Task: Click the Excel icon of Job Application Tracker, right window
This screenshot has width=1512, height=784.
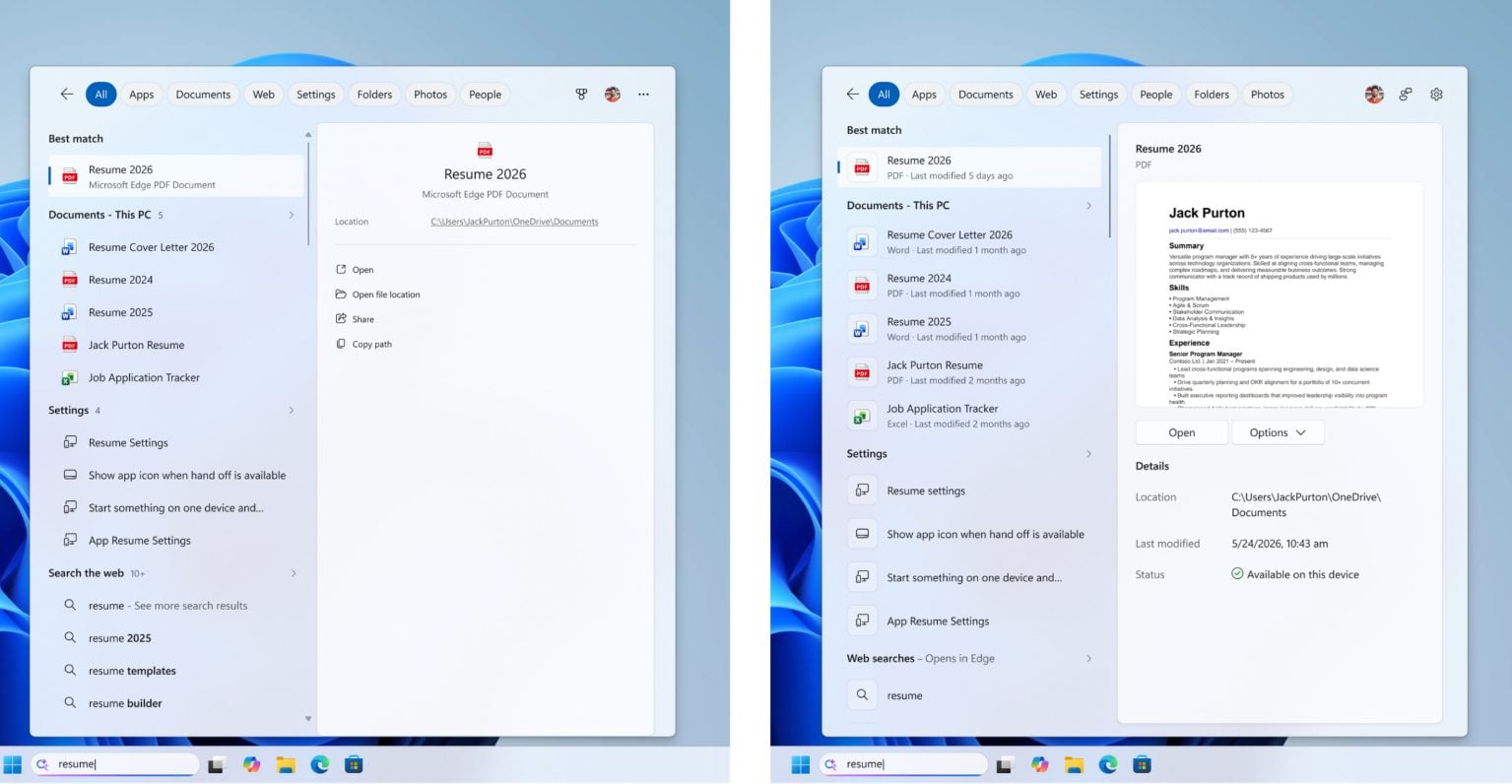Action: coord(862,416)
